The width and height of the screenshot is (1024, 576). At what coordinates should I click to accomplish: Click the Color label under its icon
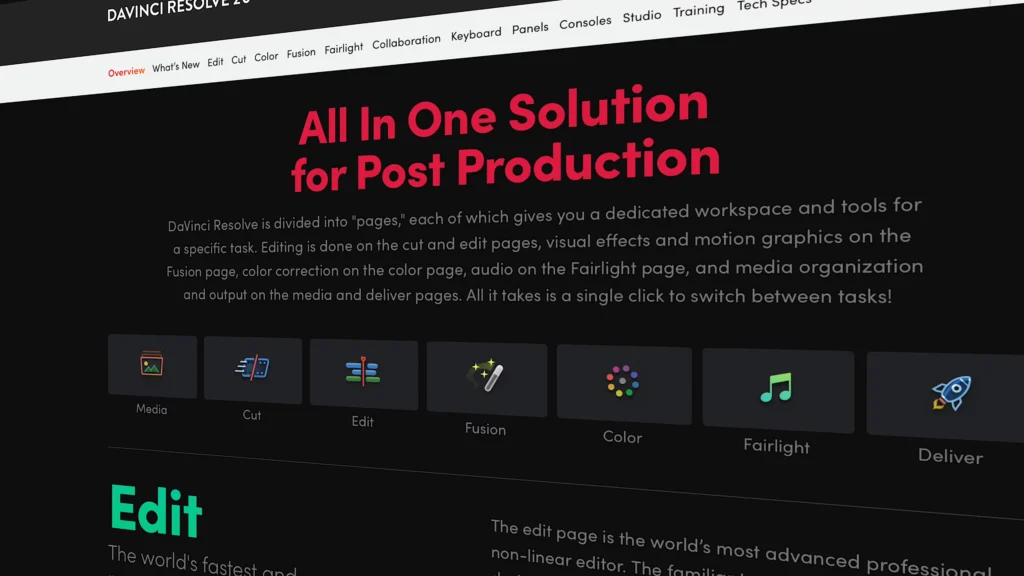(x=622, y=437)
